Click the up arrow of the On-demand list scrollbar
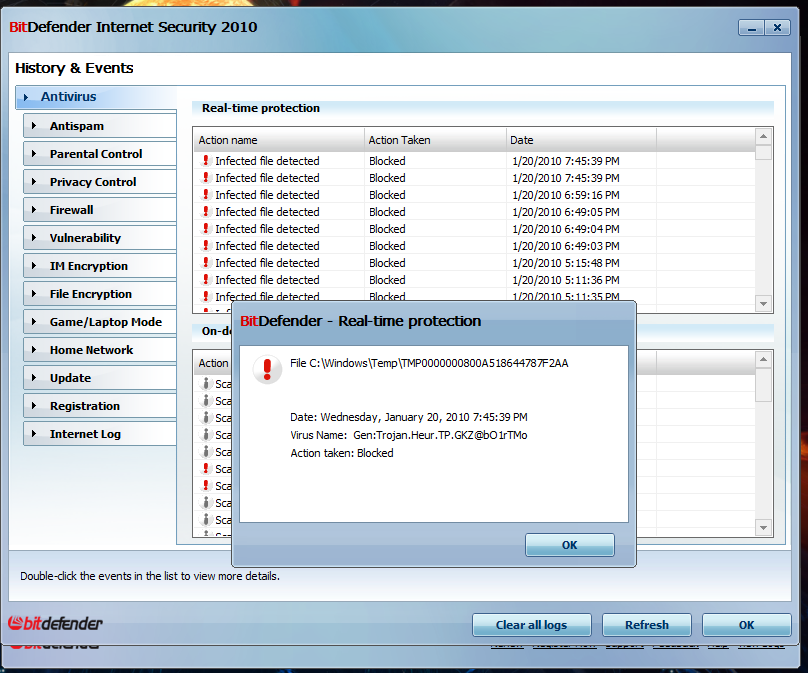 click(x=763, y=359)
